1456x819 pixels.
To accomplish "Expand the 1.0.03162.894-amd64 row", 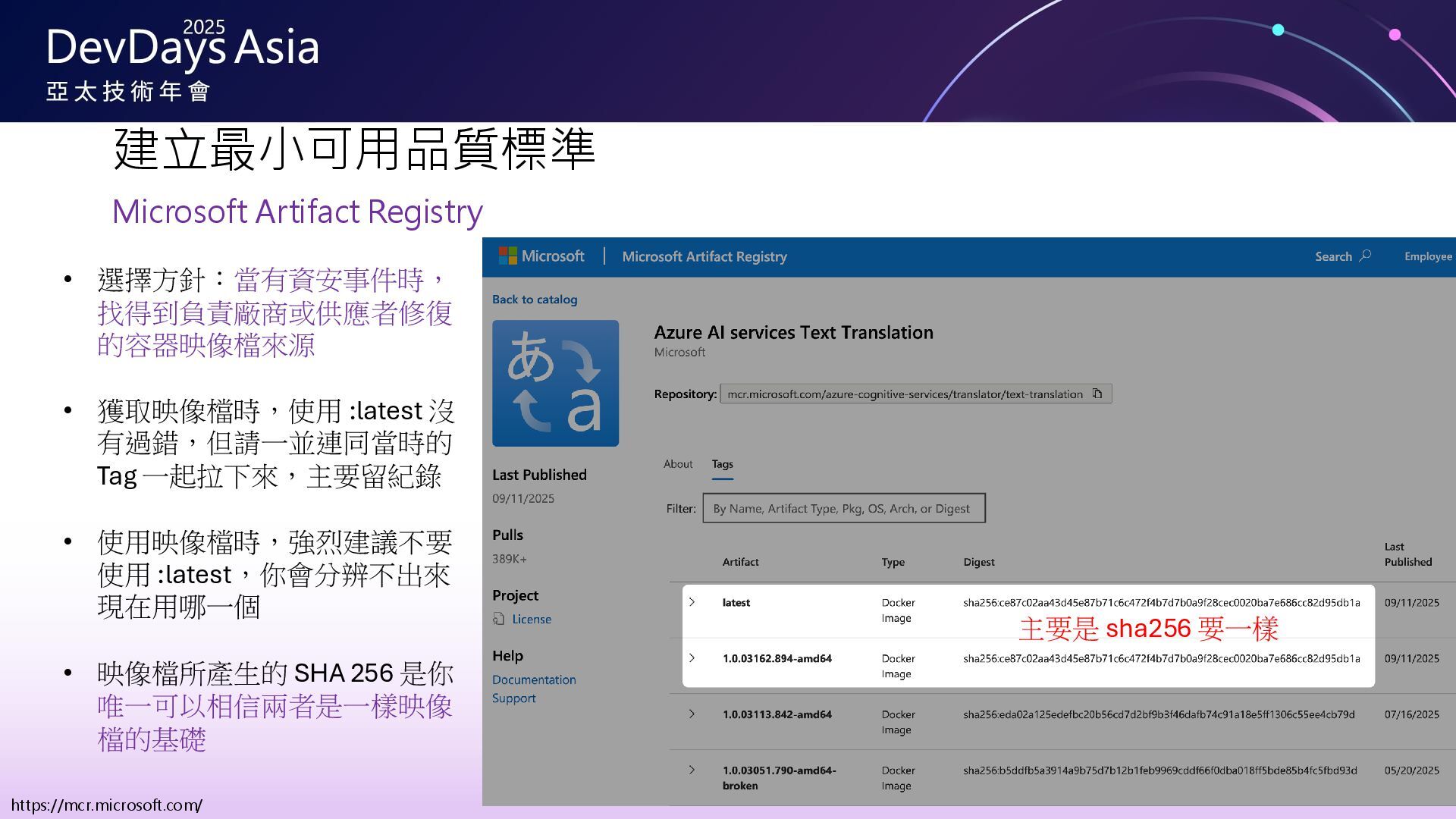I will pyautogui.click(x=692, y=657).
